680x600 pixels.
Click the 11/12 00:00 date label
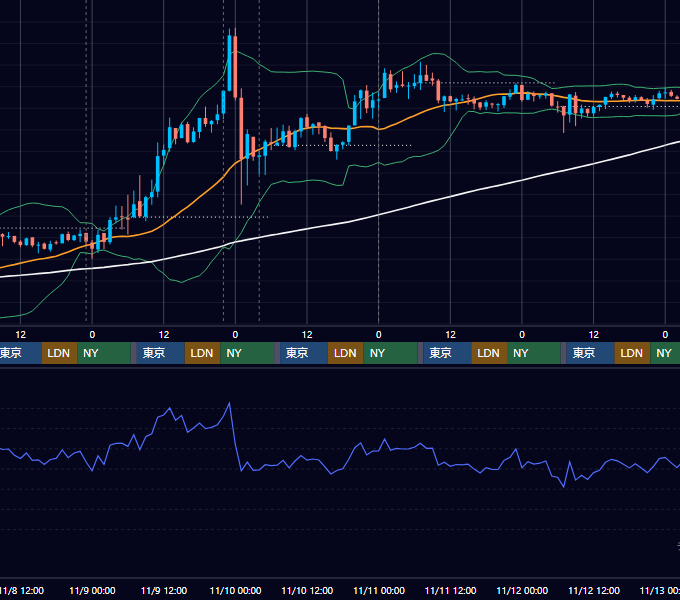click(x=522, y=590)
